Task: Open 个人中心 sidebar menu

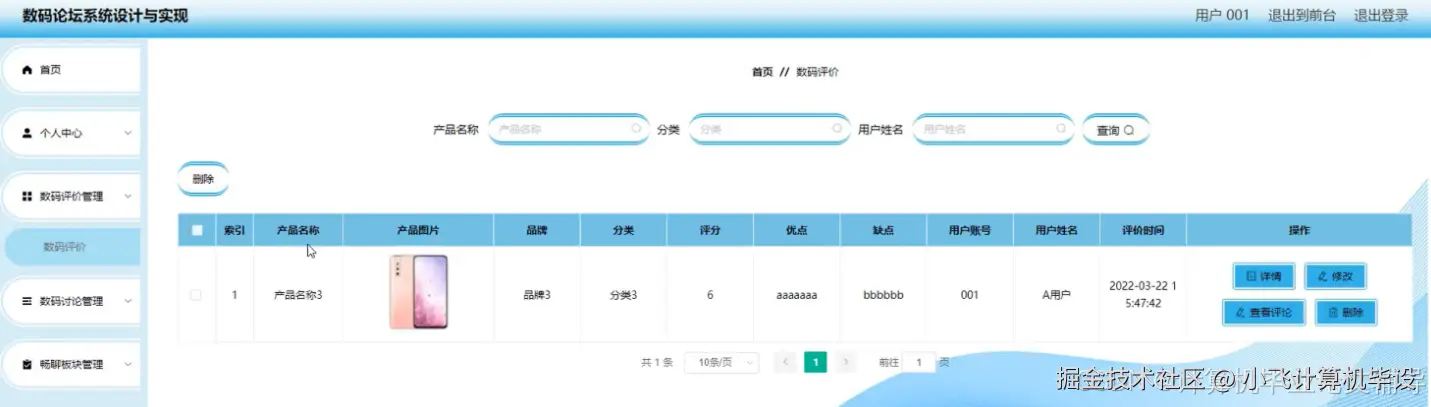Action: (70, 133)
